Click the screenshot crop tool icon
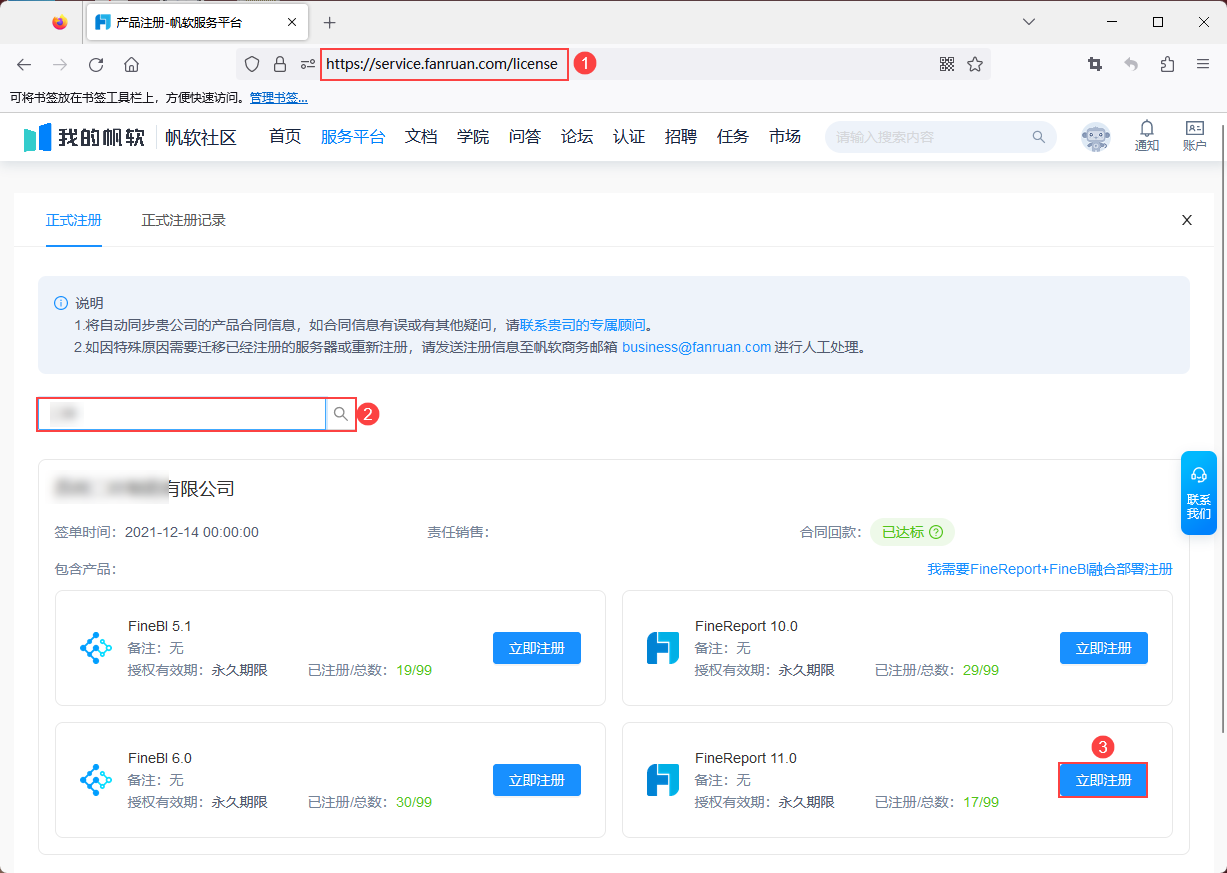 (1095, 64)
